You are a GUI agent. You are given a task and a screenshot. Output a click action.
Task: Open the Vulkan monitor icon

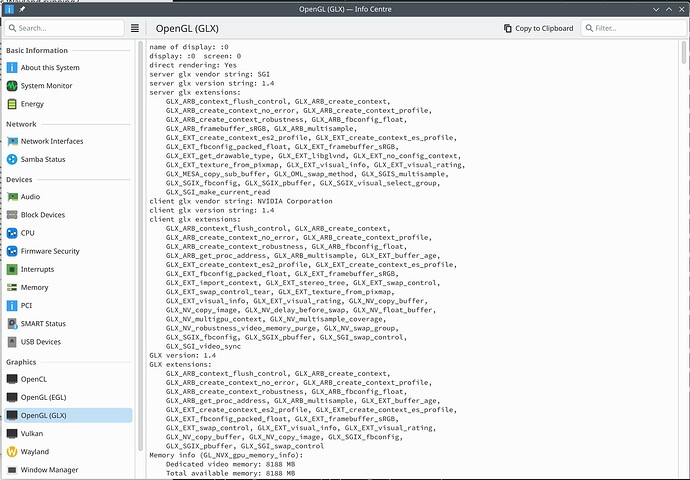(12, 434)
